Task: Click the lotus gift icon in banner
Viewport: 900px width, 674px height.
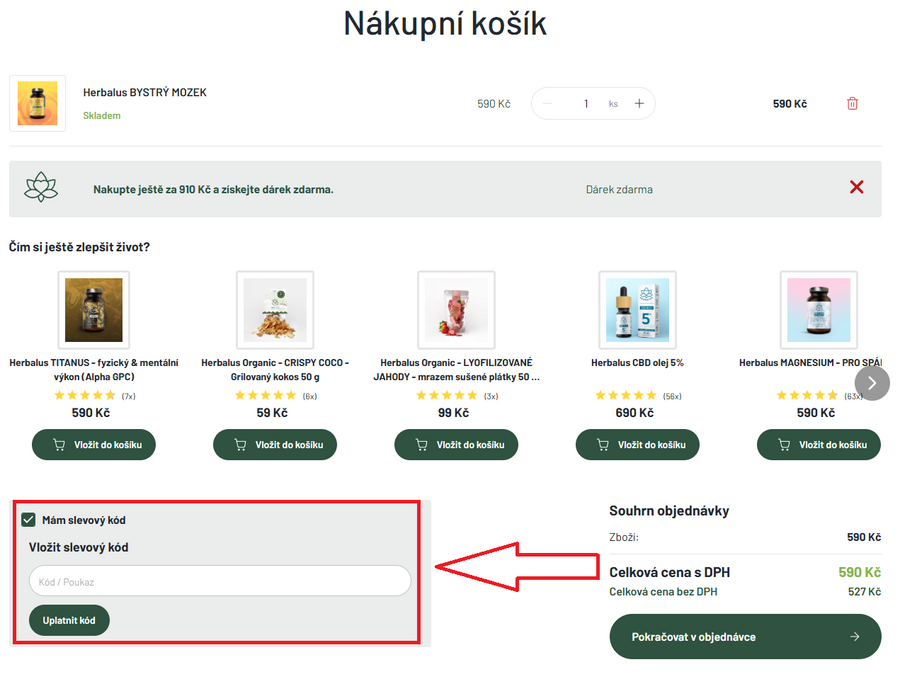Action: [41, 188]
